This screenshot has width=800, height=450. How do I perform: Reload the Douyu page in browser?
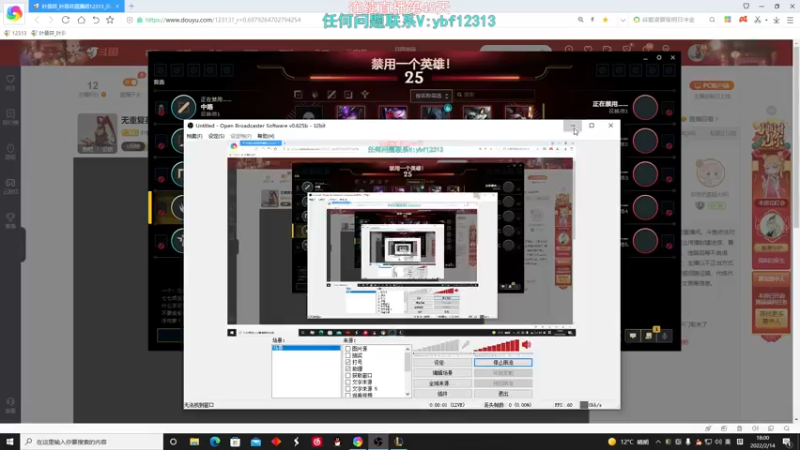coord(65,20)
